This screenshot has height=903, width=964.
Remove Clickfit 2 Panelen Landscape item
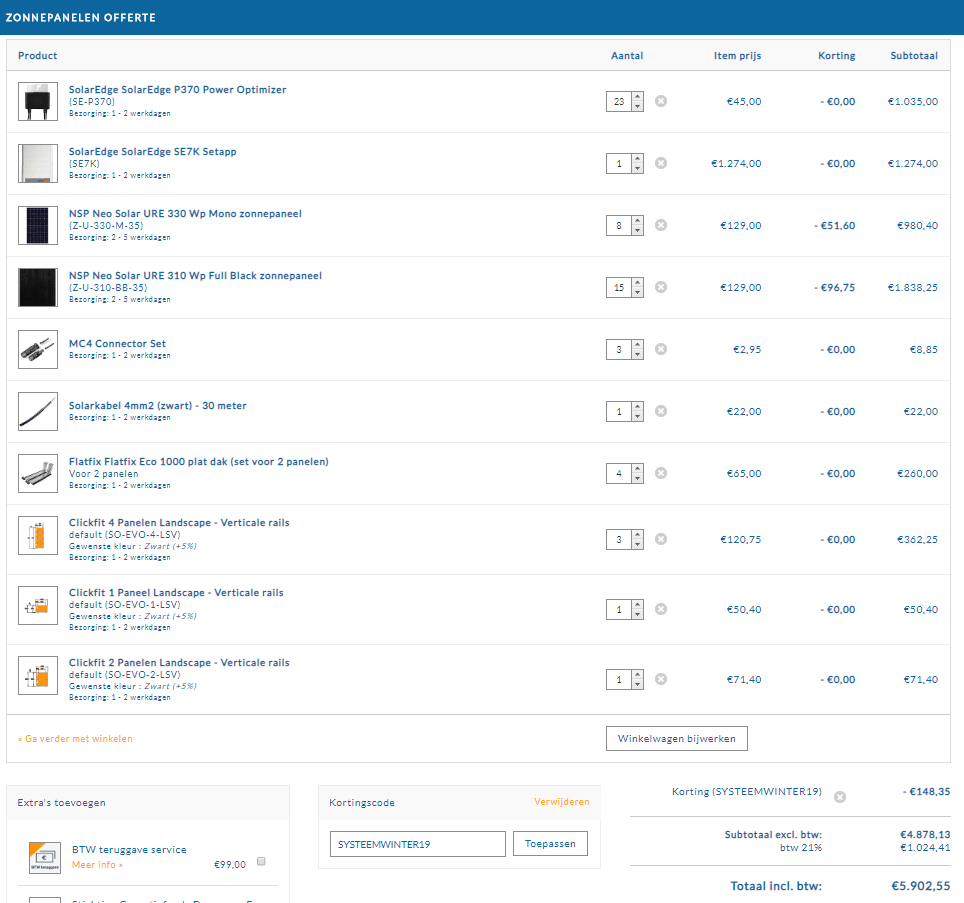click(x=661, y=679)
